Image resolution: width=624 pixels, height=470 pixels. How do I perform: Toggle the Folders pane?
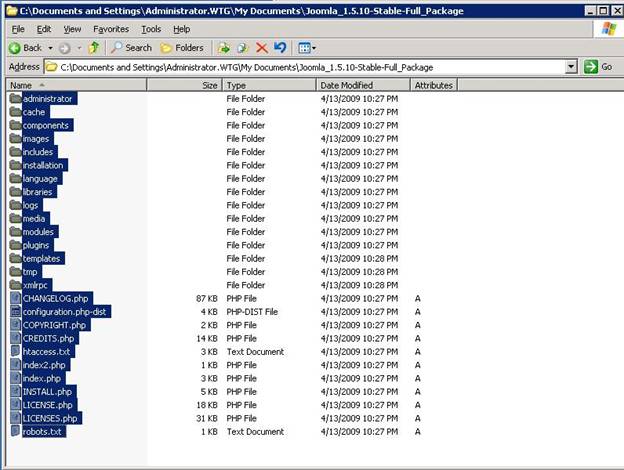click(182, 48)
